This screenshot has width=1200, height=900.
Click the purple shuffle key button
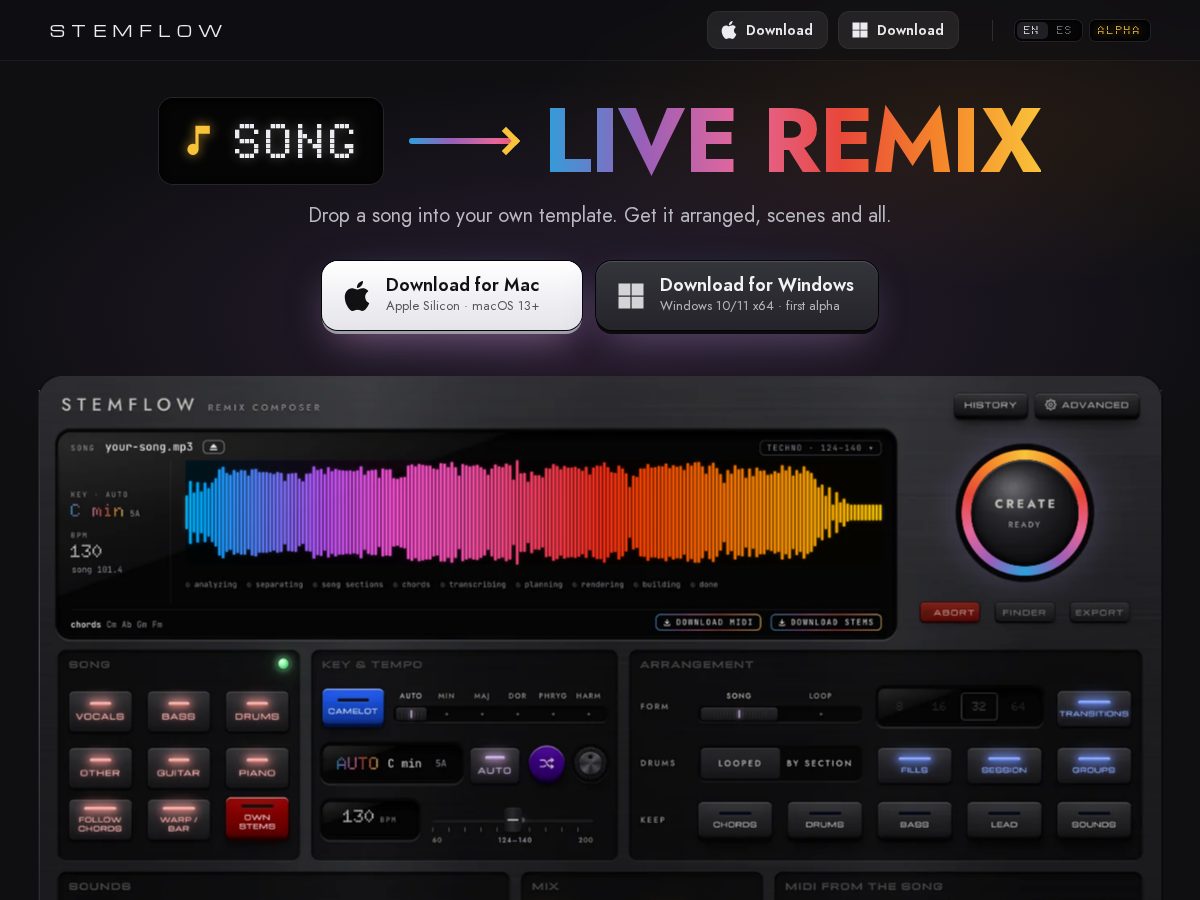point(547,764)
